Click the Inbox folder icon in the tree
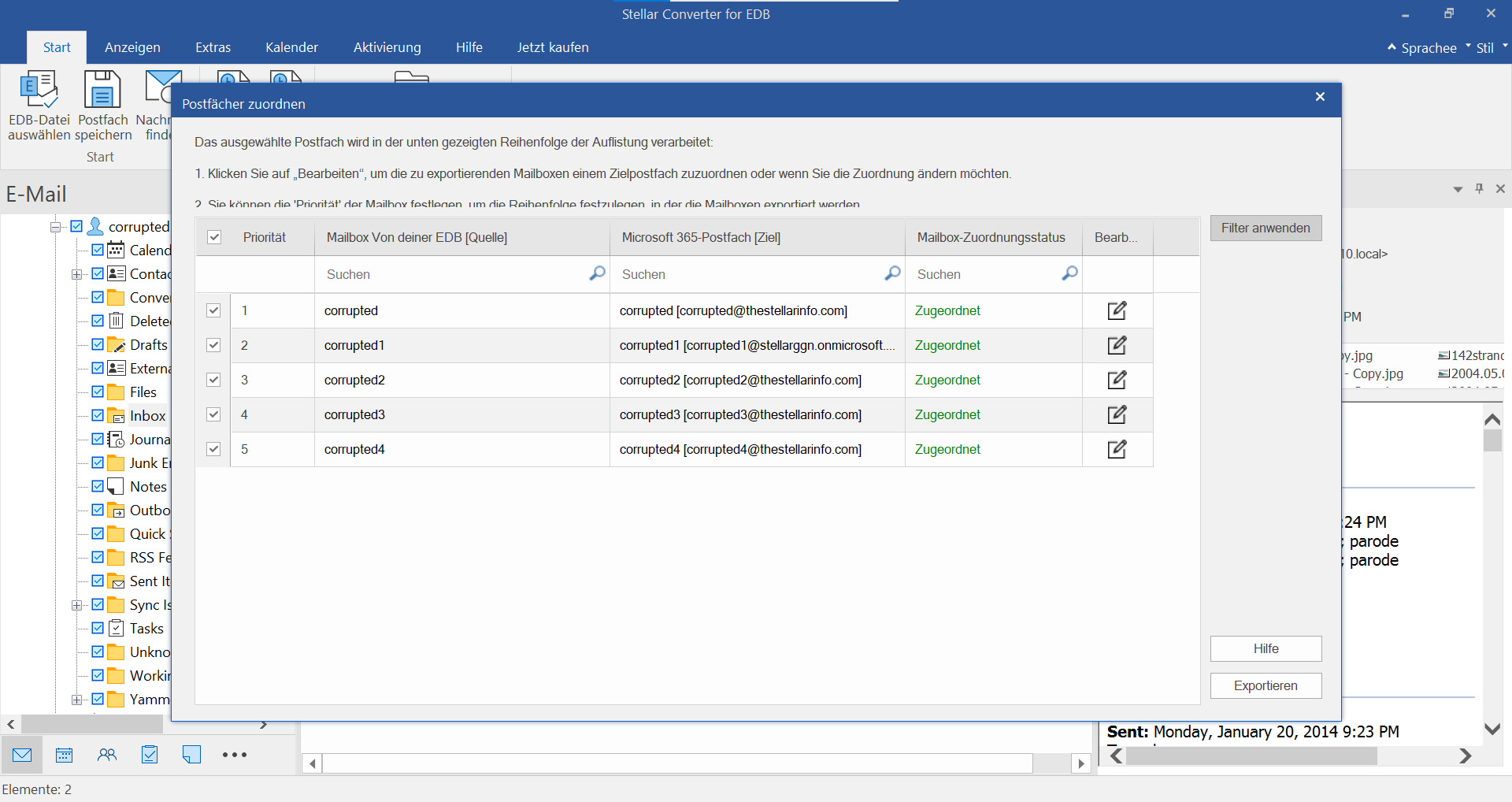 (117, 416)
